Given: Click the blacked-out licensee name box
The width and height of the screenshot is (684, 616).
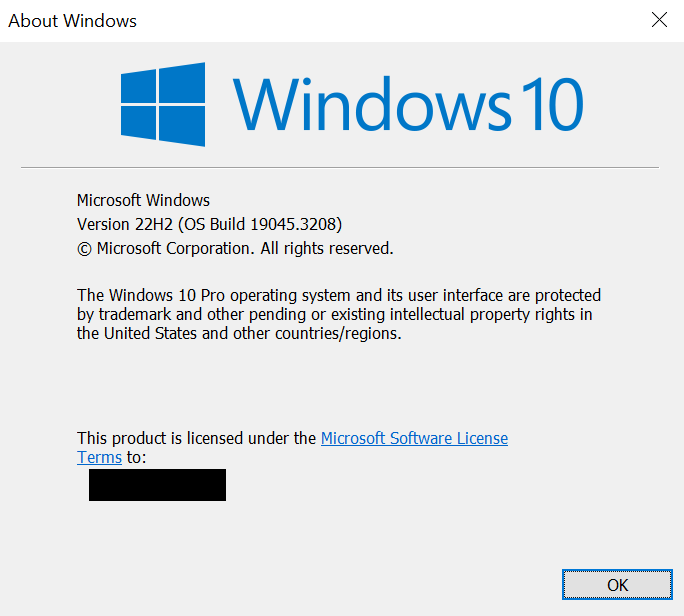Looking at the screenshot, I should [x=157, y=485].
